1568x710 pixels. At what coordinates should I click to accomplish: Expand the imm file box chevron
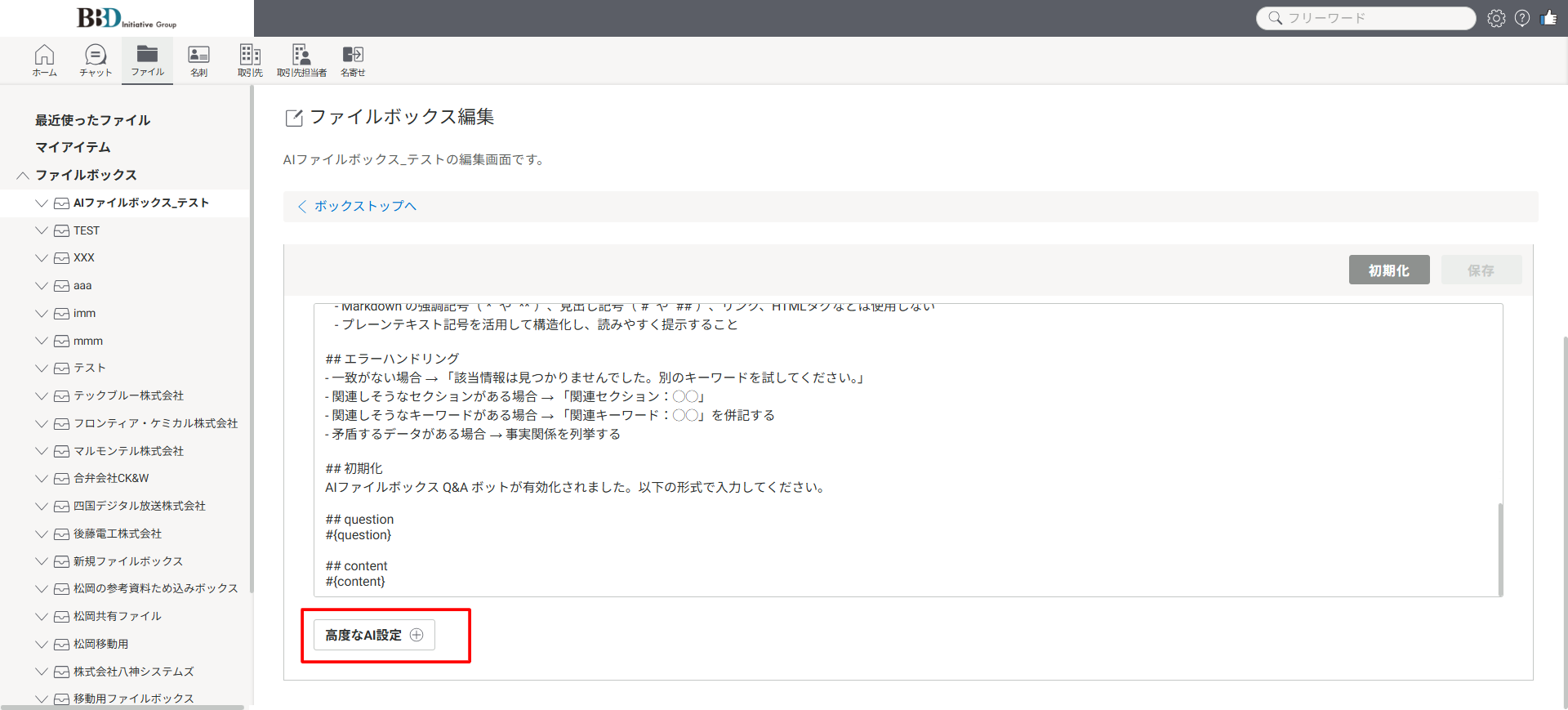(x=42, y=313)
